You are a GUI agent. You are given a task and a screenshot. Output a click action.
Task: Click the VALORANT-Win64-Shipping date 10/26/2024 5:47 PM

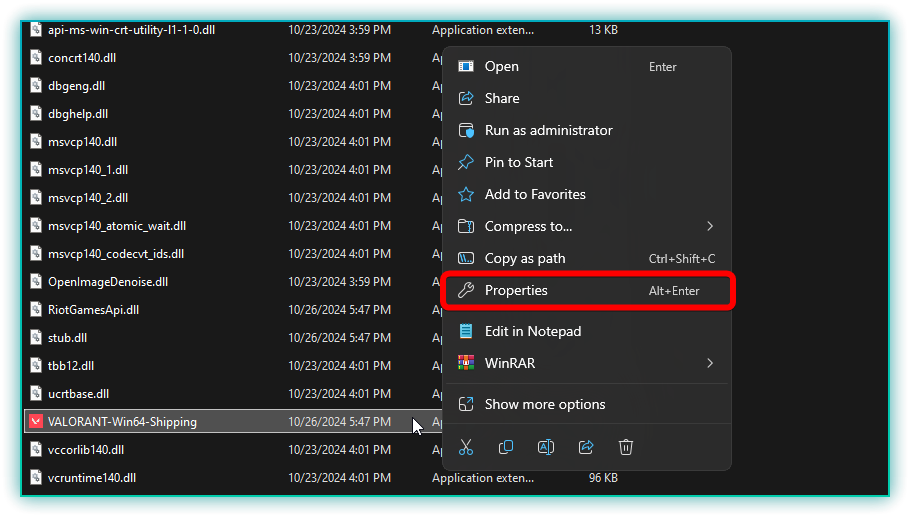click(x=340, y=421)
